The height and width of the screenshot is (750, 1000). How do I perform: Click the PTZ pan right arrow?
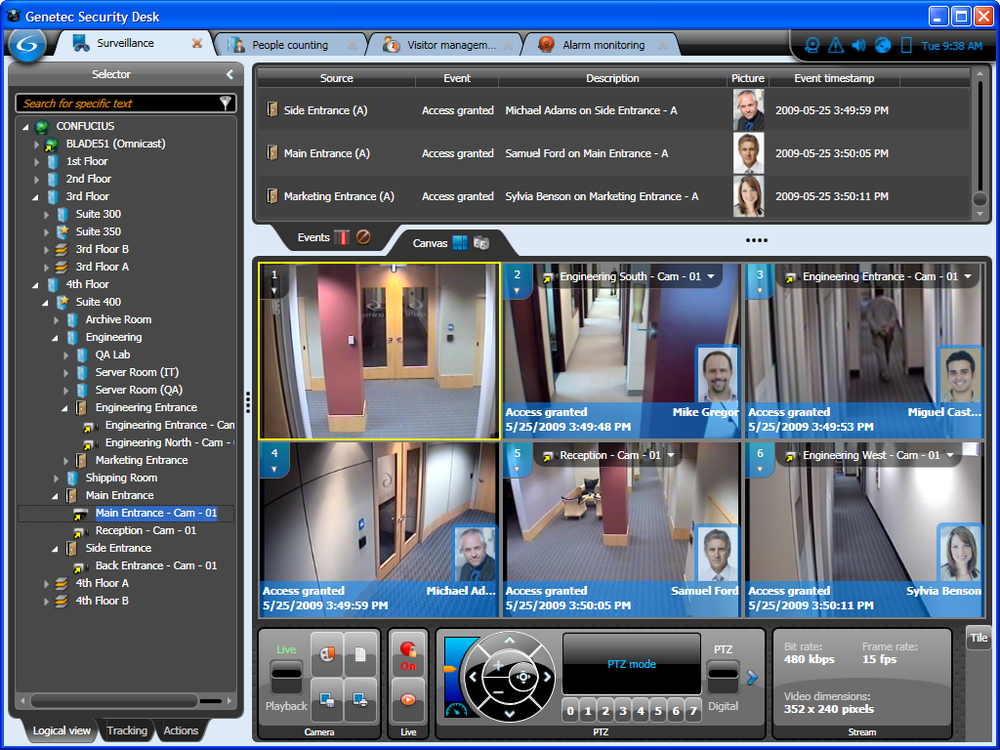[x=548, y=677]
